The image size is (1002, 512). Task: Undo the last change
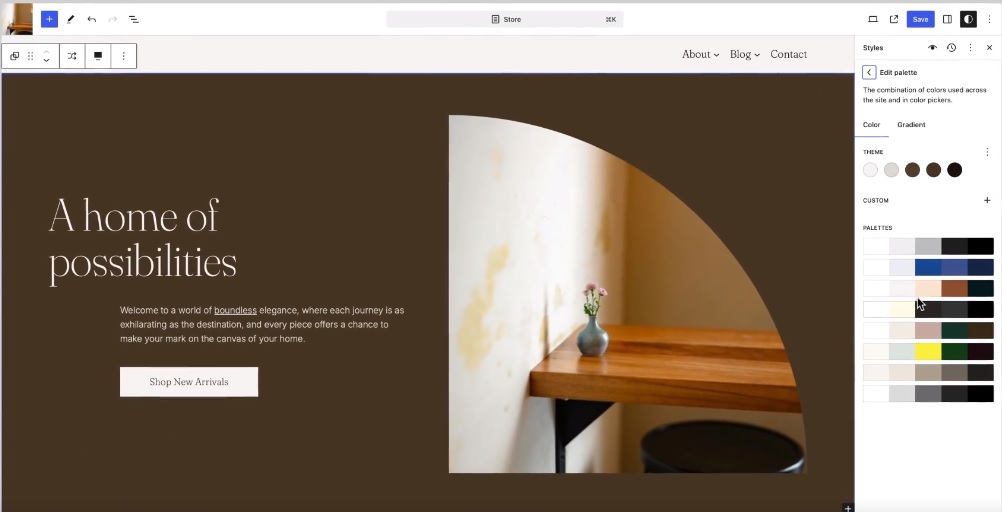tap(91, 19)
